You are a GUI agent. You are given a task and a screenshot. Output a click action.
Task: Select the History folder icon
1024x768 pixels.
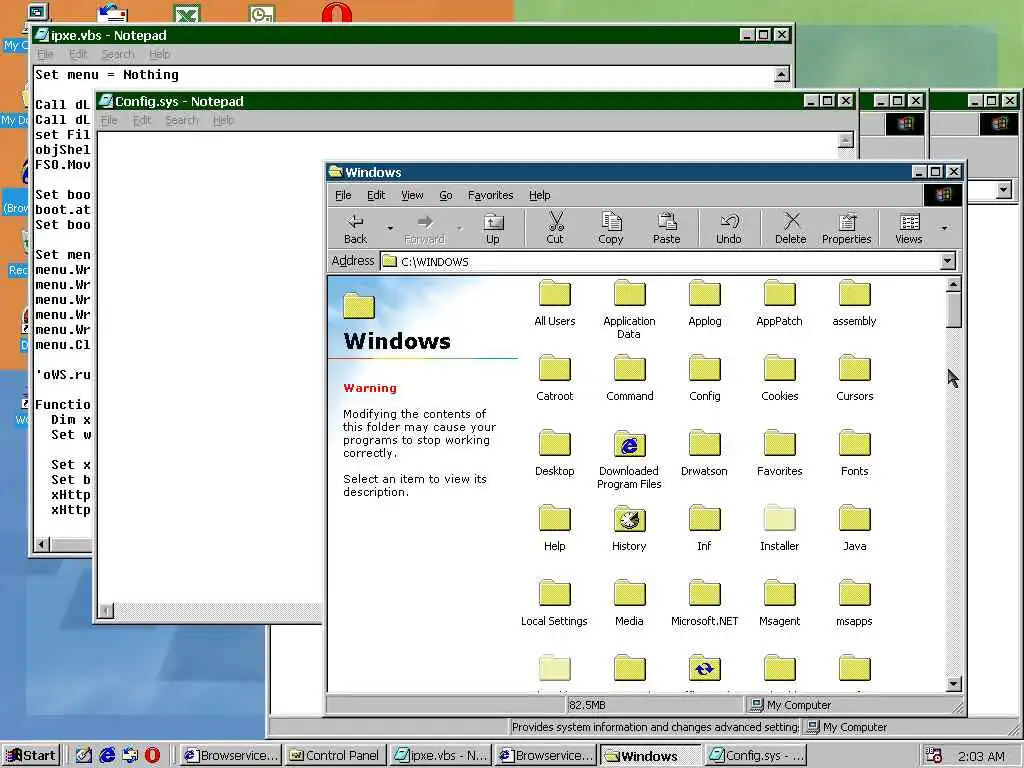(630, 520)
